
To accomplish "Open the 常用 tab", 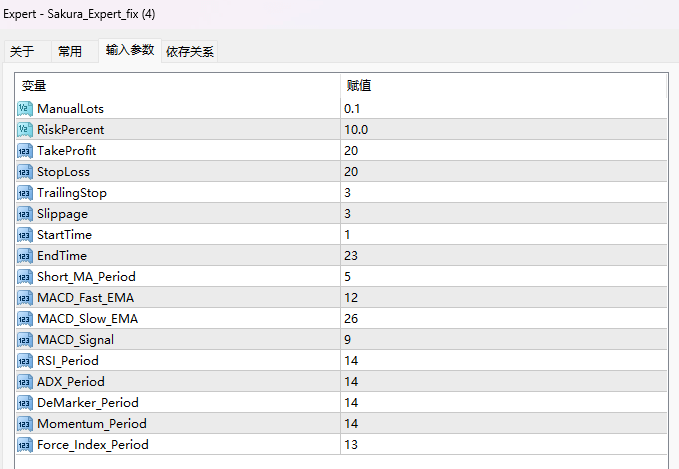I will point(70,52).
